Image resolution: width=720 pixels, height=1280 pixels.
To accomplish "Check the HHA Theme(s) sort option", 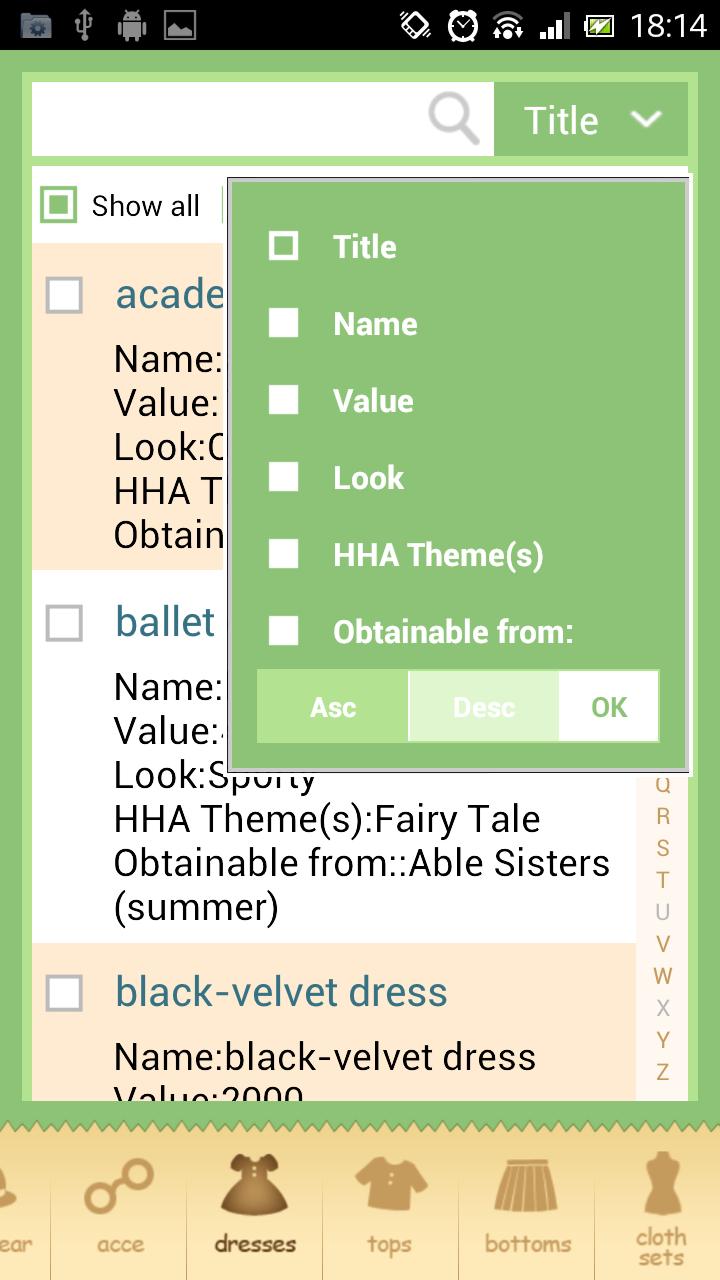I will [x=284, y=554].
